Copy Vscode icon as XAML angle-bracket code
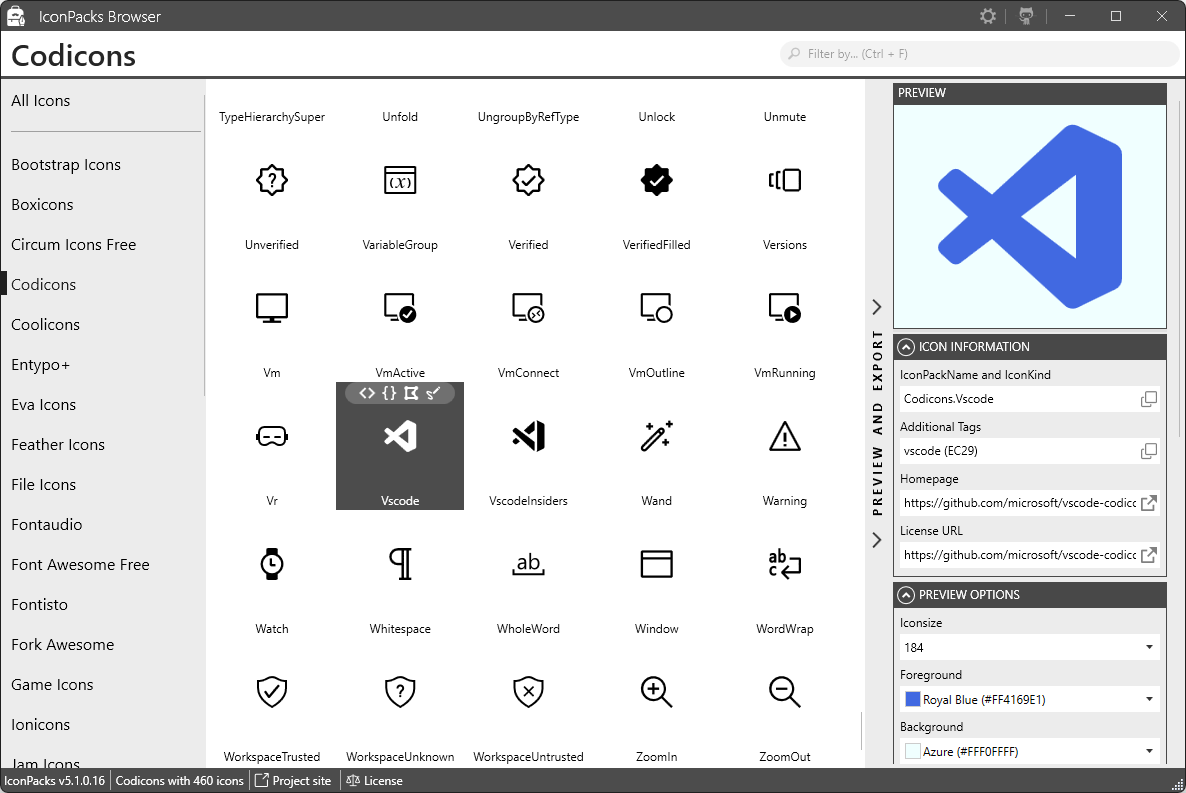Screen dimensions: 1186x793 pyautogui.click(x=367, y=393)
